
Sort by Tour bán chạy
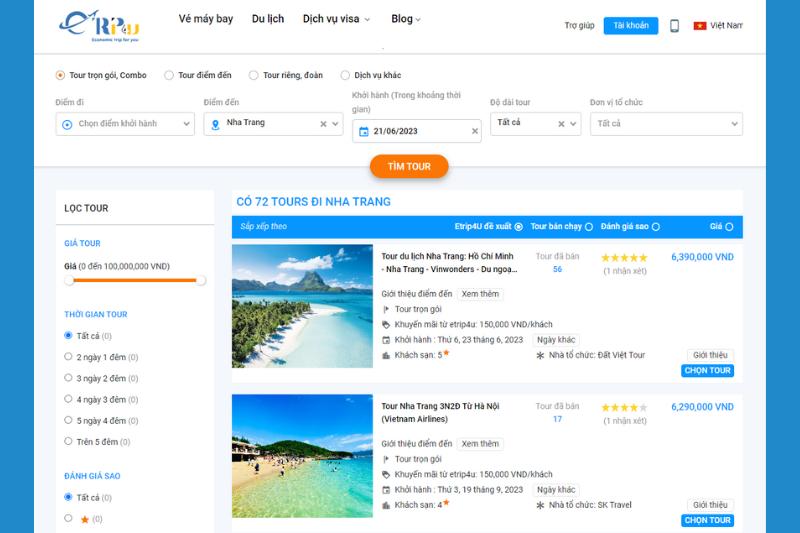[589, 227]
